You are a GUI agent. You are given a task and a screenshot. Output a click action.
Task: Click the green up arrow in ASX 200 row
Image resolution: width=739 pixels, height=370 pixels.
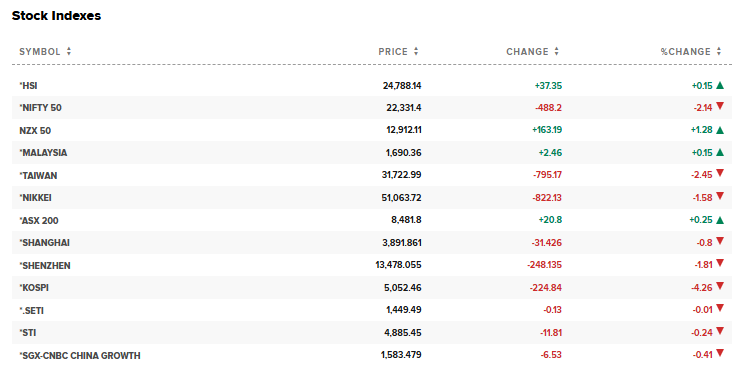720,220
